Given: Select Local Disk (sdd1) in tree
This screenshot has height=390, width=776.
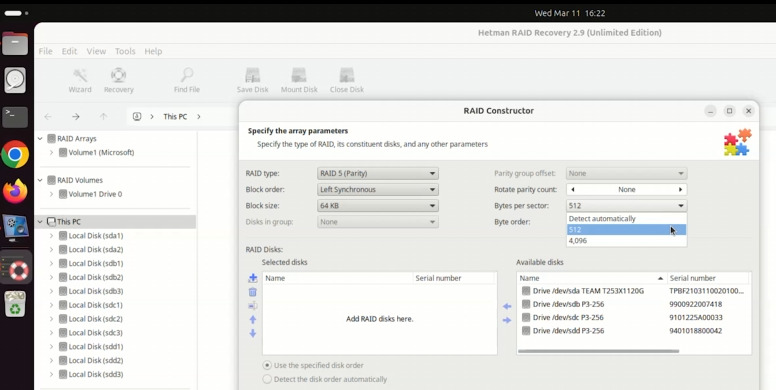Looking at the screenshot, I should coord(96,346).
